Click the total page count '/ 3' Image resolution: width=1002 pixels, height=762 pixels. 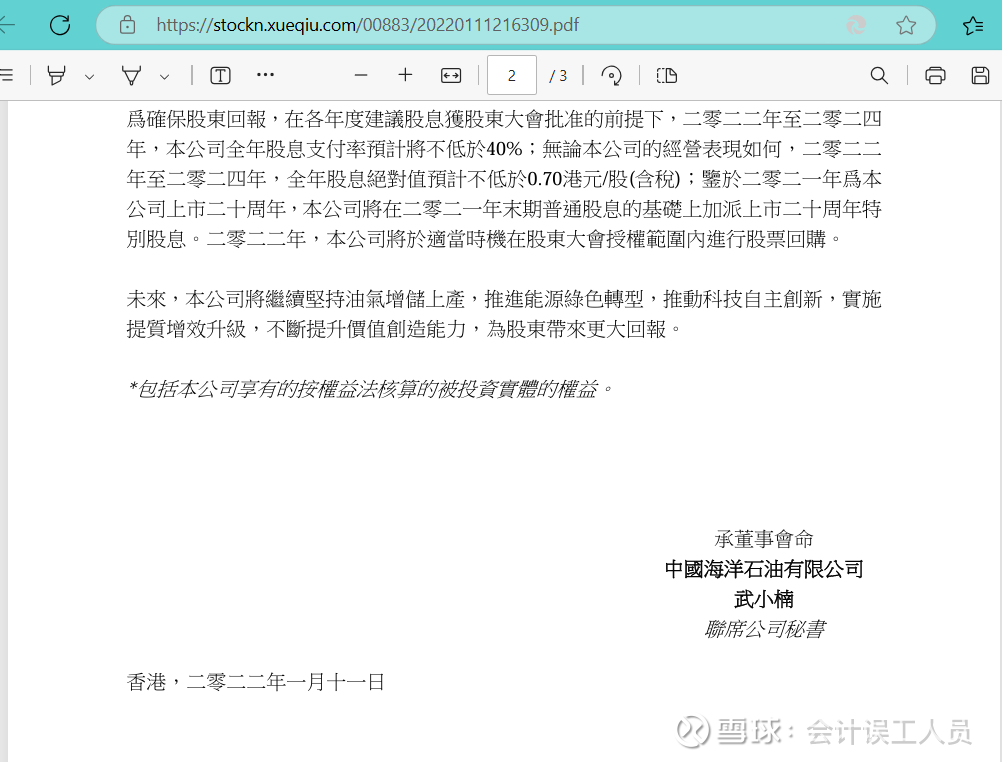pyautogui.click(x=559, y=76)
